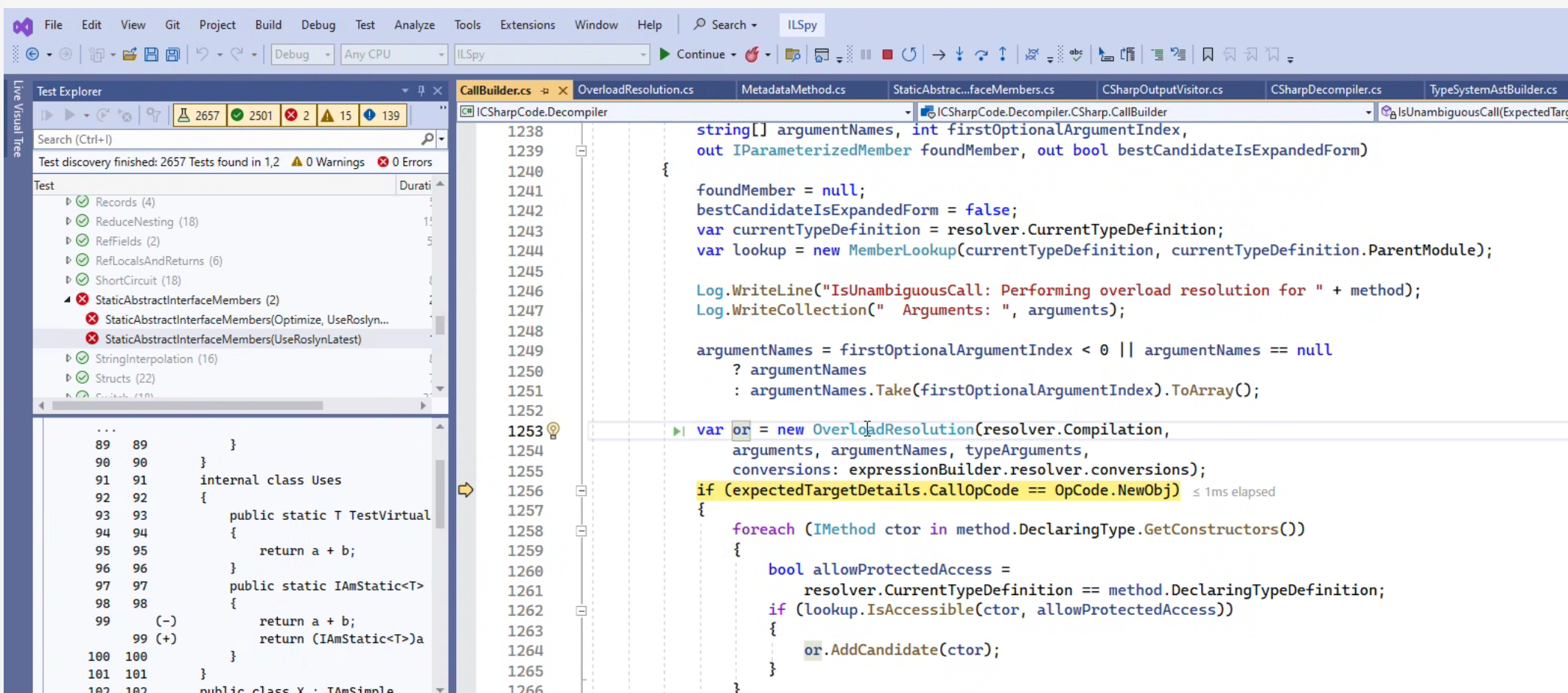Toggle the warning tests filter showing 15
This screenshot has width=1568, height=693.
point(337,115)
